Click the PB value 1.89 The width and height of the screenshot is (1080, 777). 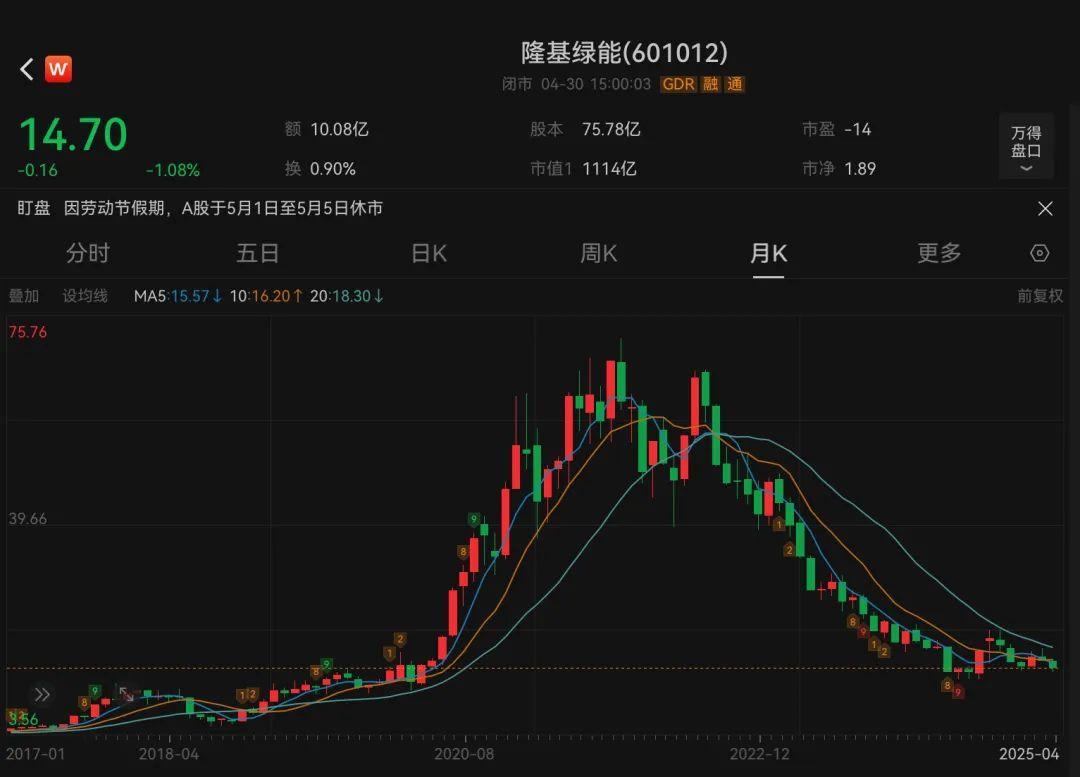pyautogui.click(x=860, y=169)
